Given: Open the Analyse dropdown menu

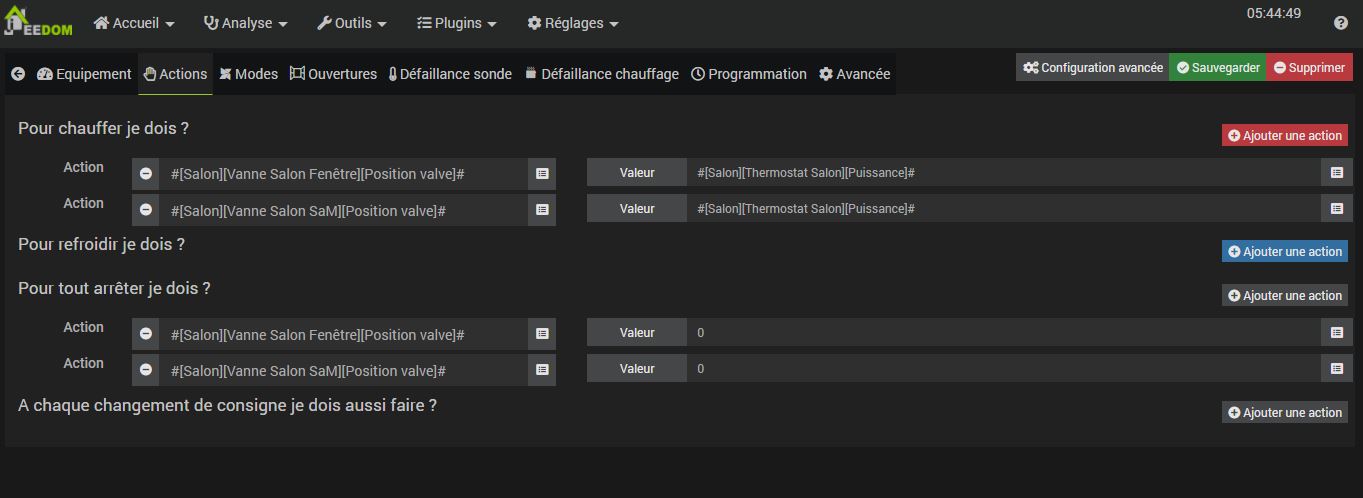Looking at the screenshot, I should tap(245, 23).
